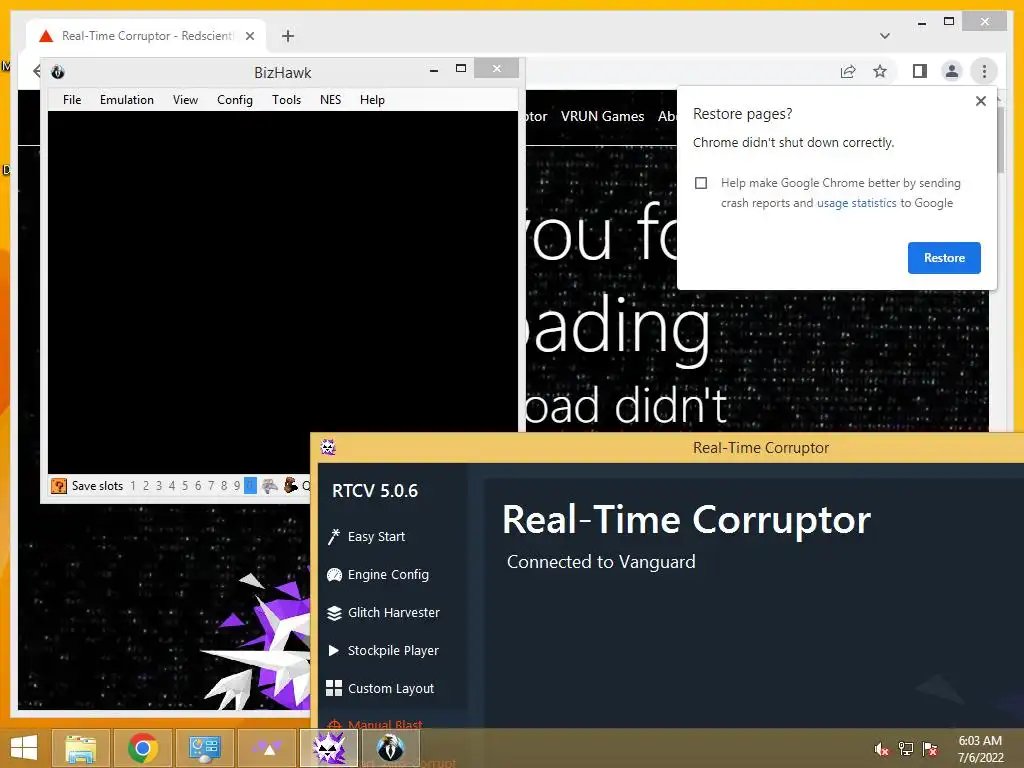Click VRUN Games in website navigation
The image size is (1024, 768).
pos(602,116)
